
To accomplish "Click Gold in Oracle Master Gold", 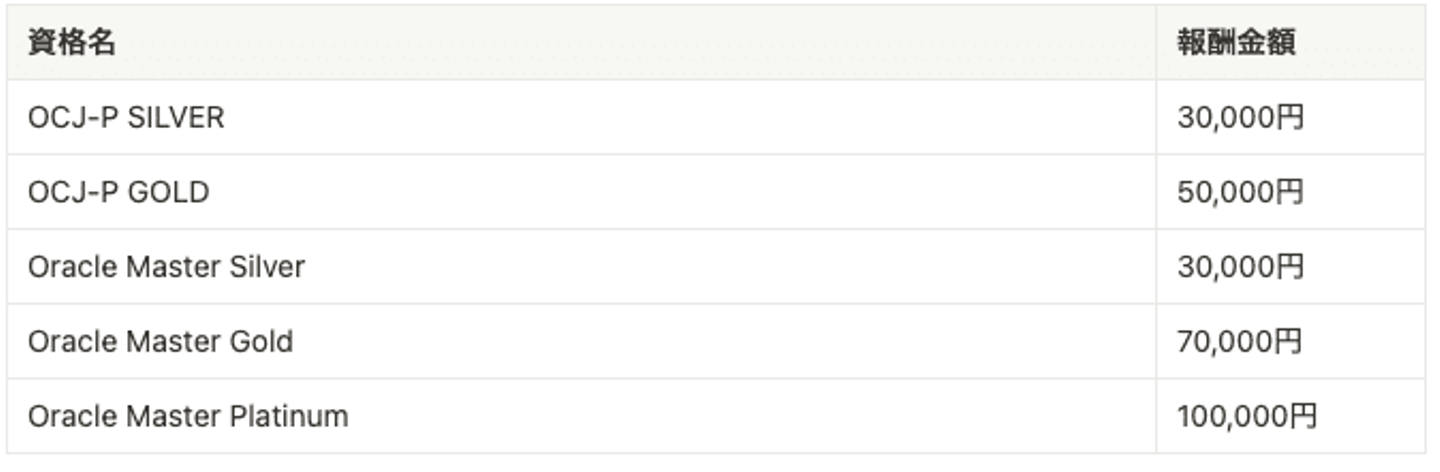I will [262, 342].
